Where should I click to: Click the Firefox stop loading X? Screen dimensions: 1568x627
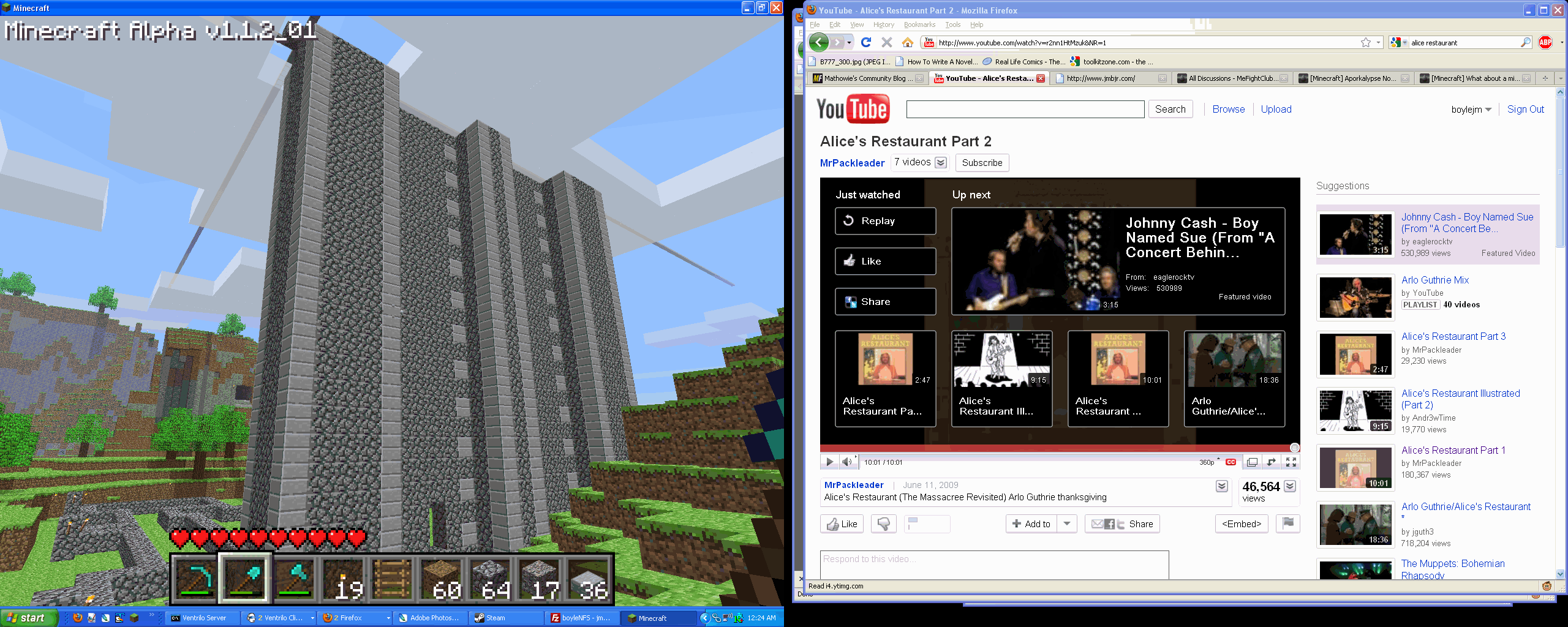[x=886, y=42]
